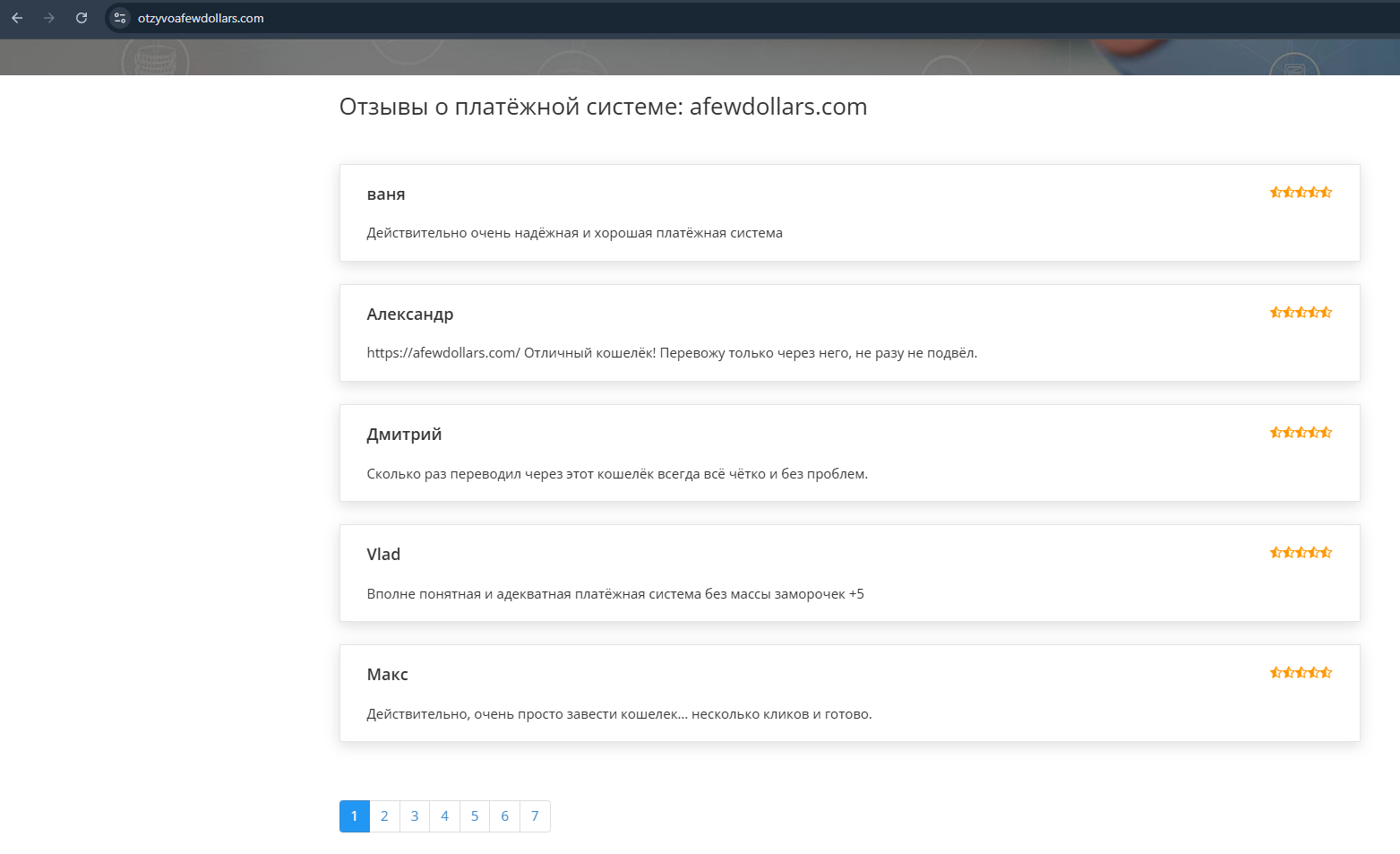The width and height of the screenshot is (1400, 854).
Task: Click the star rating on Дмитрий's review
Action: [1301, 432]
